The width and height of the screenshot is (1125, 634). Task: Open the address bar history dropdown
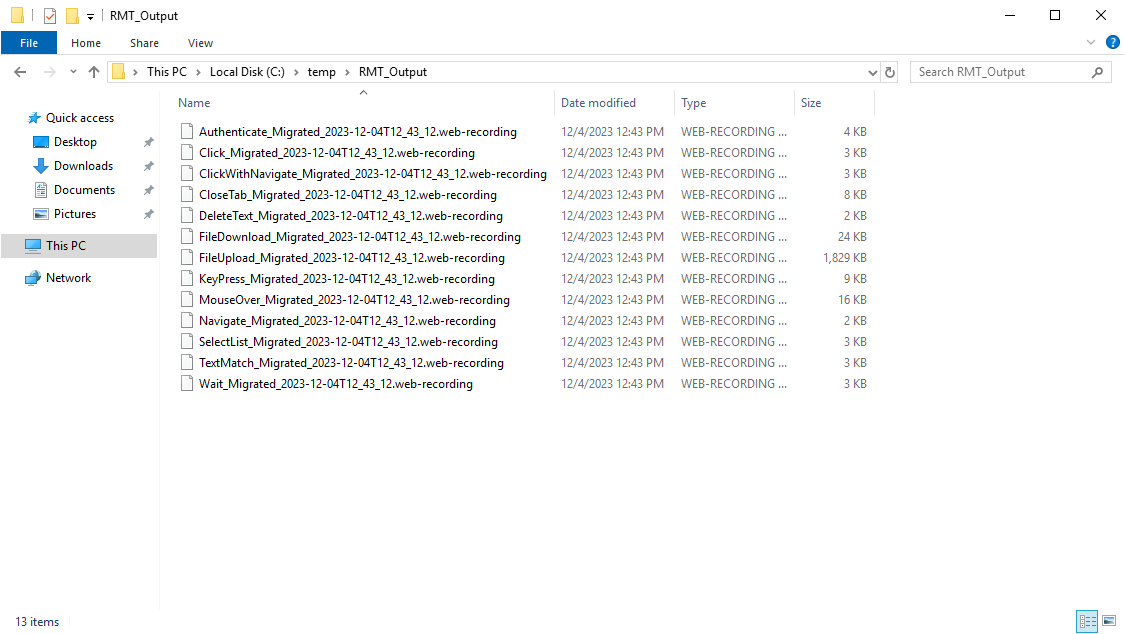pos(872,71)
